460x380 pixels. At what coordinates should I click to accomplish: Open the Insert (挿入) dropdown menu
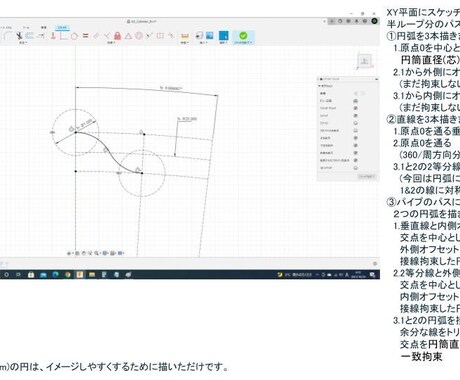tap(203, 43)
